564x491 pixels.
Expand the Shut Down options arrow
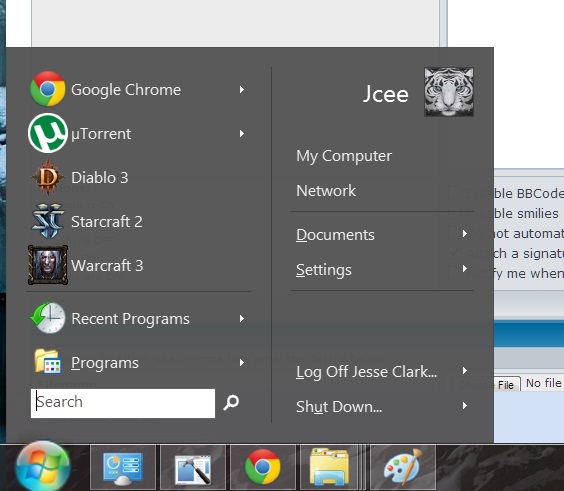465,406
